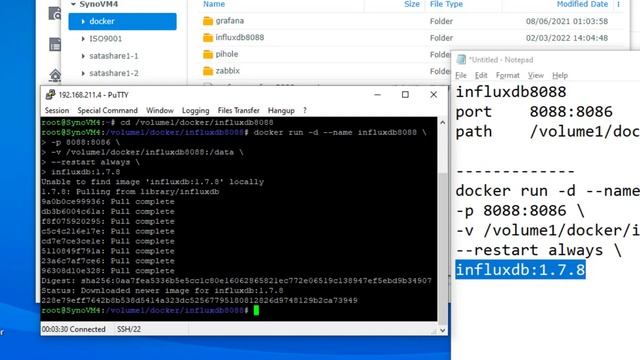Select the satashare1-1 shared folder

[x=114, y=56]
